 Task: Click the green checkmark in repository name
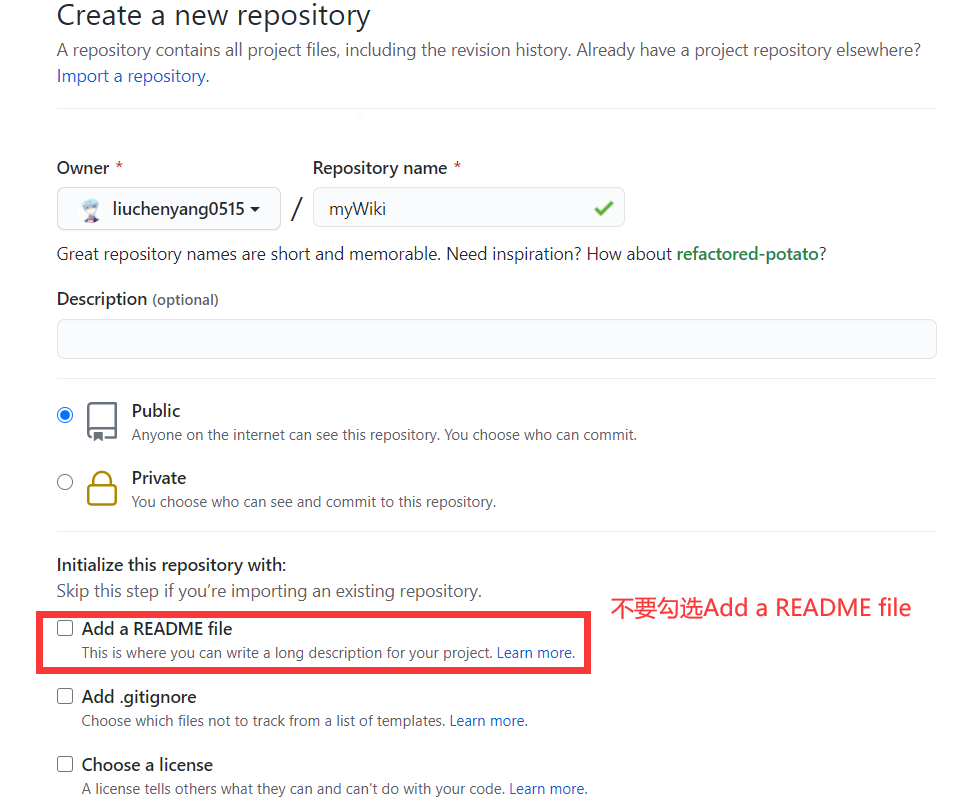tap(603, 209)
